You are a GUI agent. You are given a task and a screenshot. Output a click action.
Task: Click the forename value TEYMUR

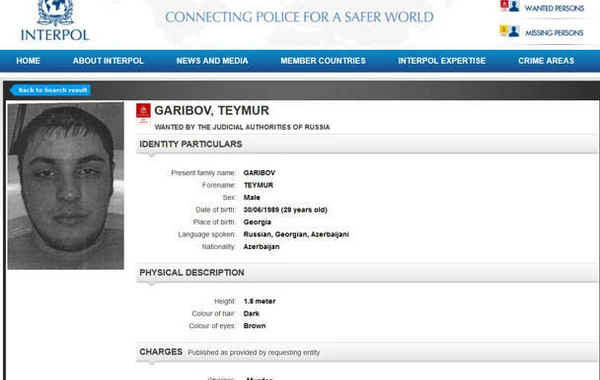pyautogui.click(x=258, y=185)
